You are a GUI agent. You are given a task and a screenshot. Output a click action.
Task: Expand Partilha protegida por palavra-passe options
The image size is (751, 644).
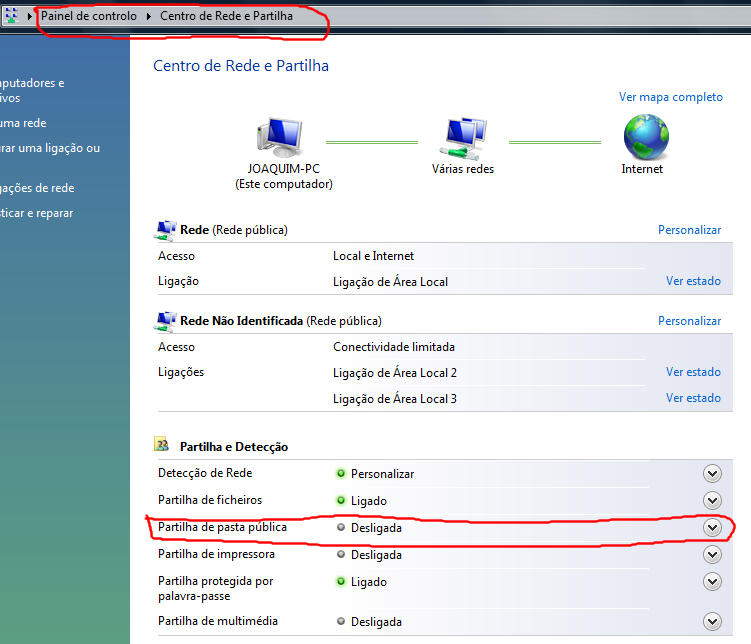[712, 581]
